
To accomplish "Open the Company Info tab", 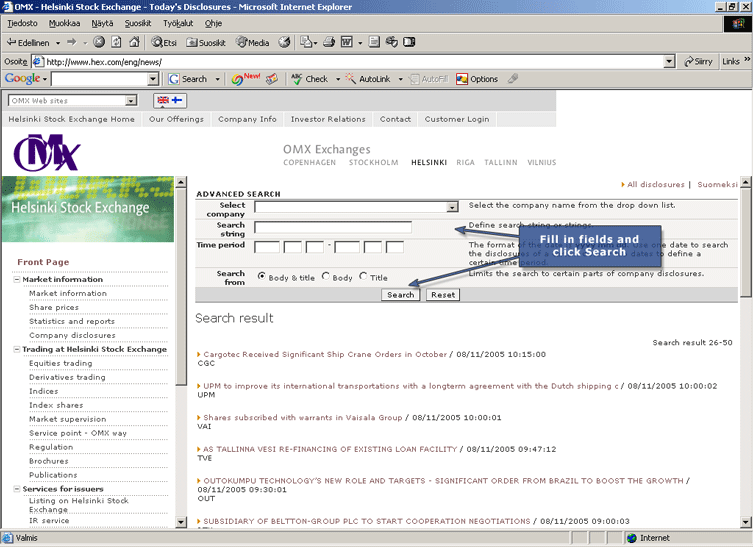I will coord(247,119).
